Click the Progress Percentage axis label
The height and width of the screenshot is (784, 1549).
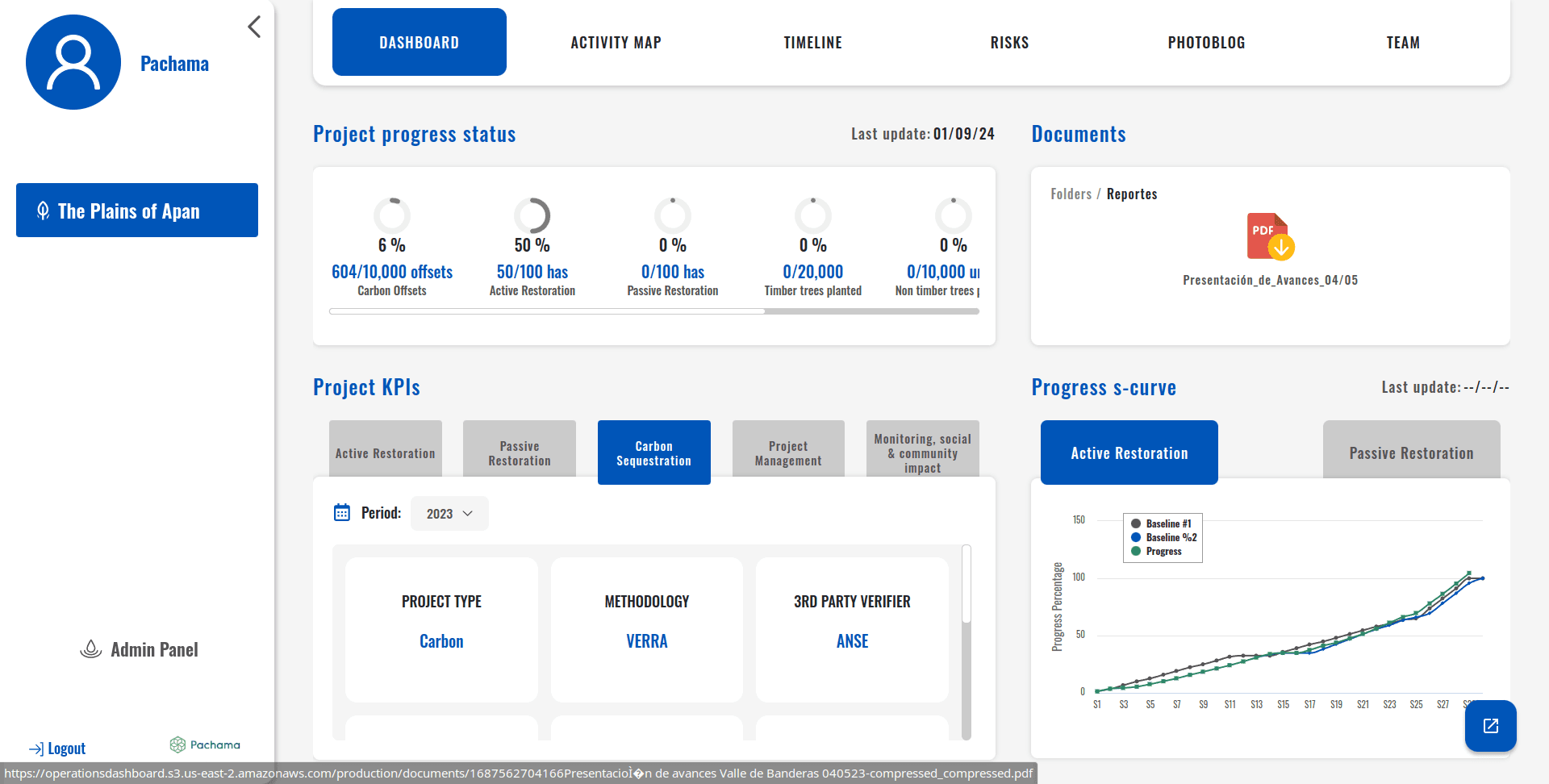click(x=1058, y=607)
